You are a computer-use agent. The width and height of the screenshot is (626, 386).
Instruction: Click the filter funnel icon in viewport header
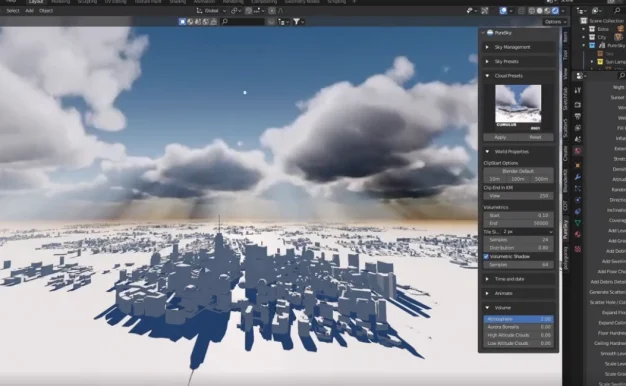click(x=296, y=22)
